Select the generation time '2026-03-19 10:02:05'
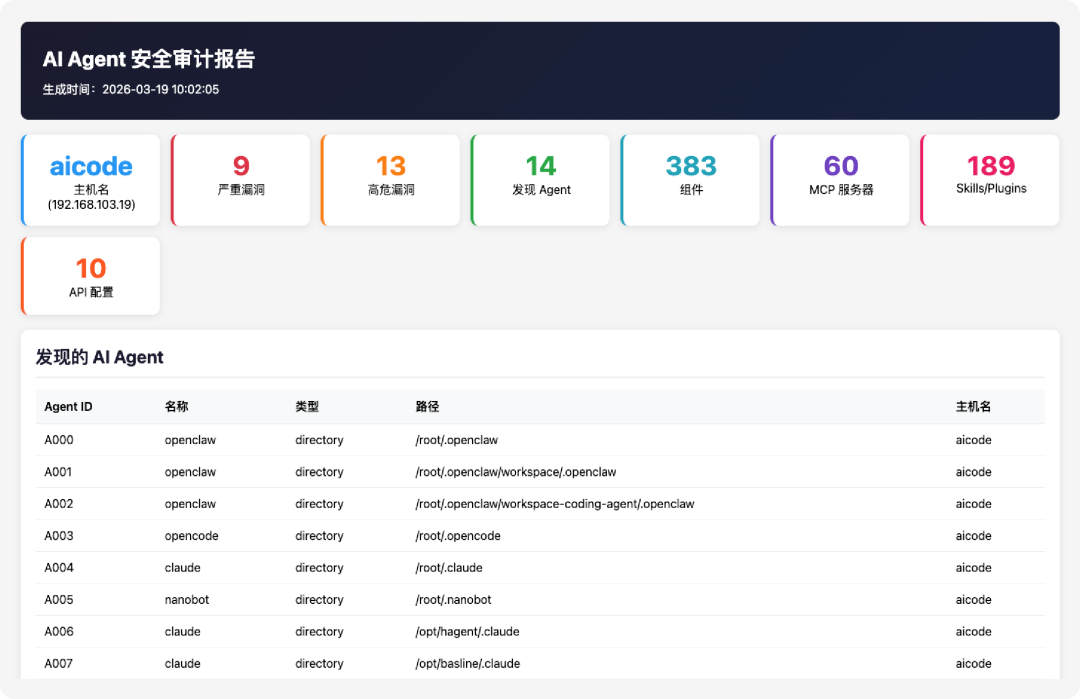This screenshot has height=699, width=1080. click(x=160, y=90)
